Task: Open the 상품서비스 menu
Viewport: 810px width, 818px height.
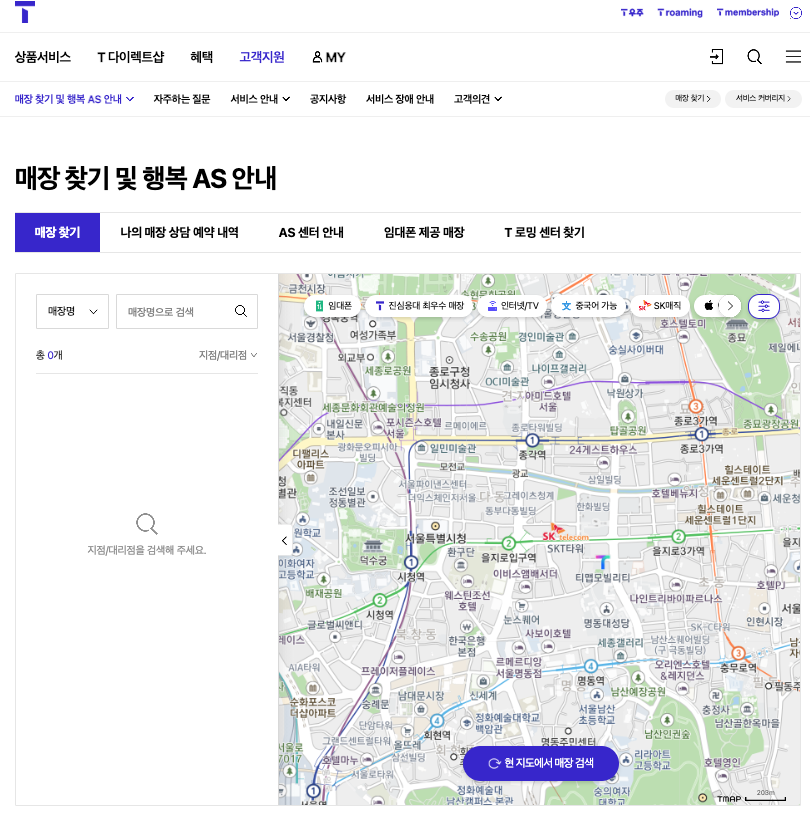Action: tap(43, 57)
